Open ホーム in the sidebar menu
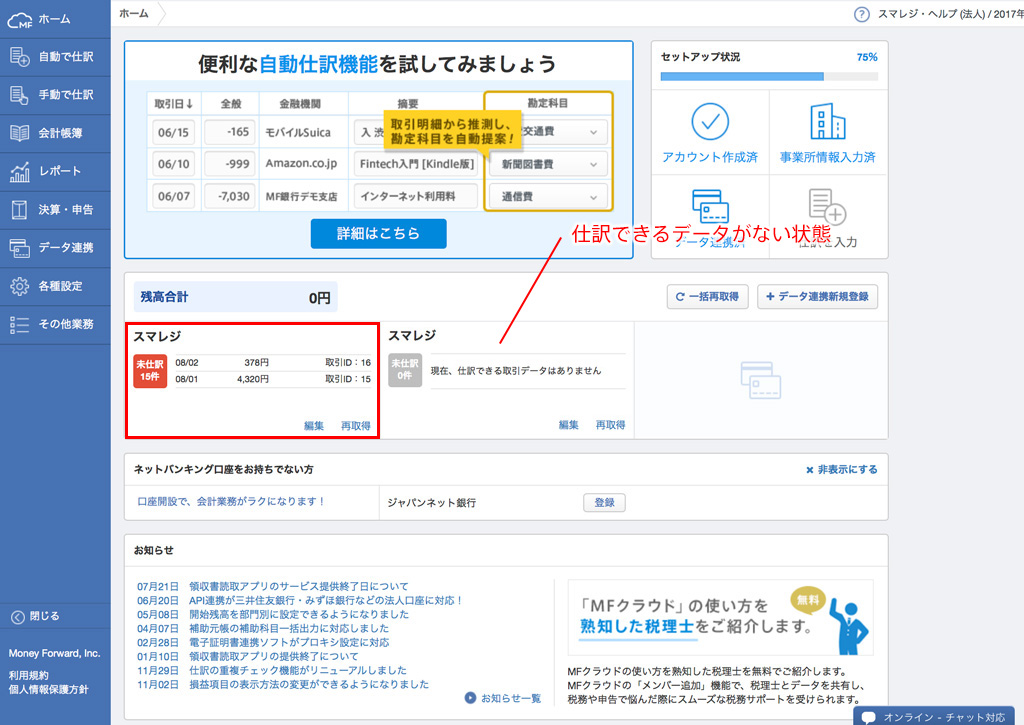Screen dimensions: 1024x725 pos(55,20)
